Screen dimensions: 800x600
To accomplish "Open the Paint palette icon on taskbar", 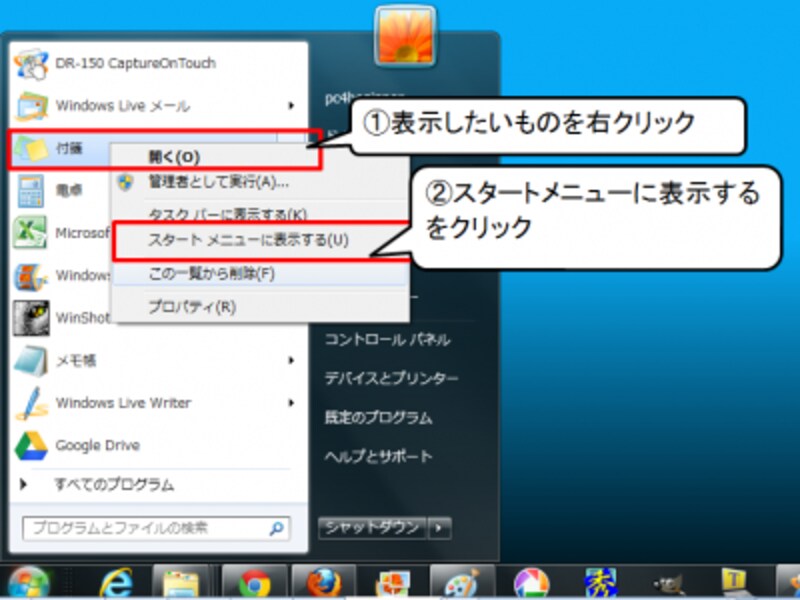I will click(461, 583).
